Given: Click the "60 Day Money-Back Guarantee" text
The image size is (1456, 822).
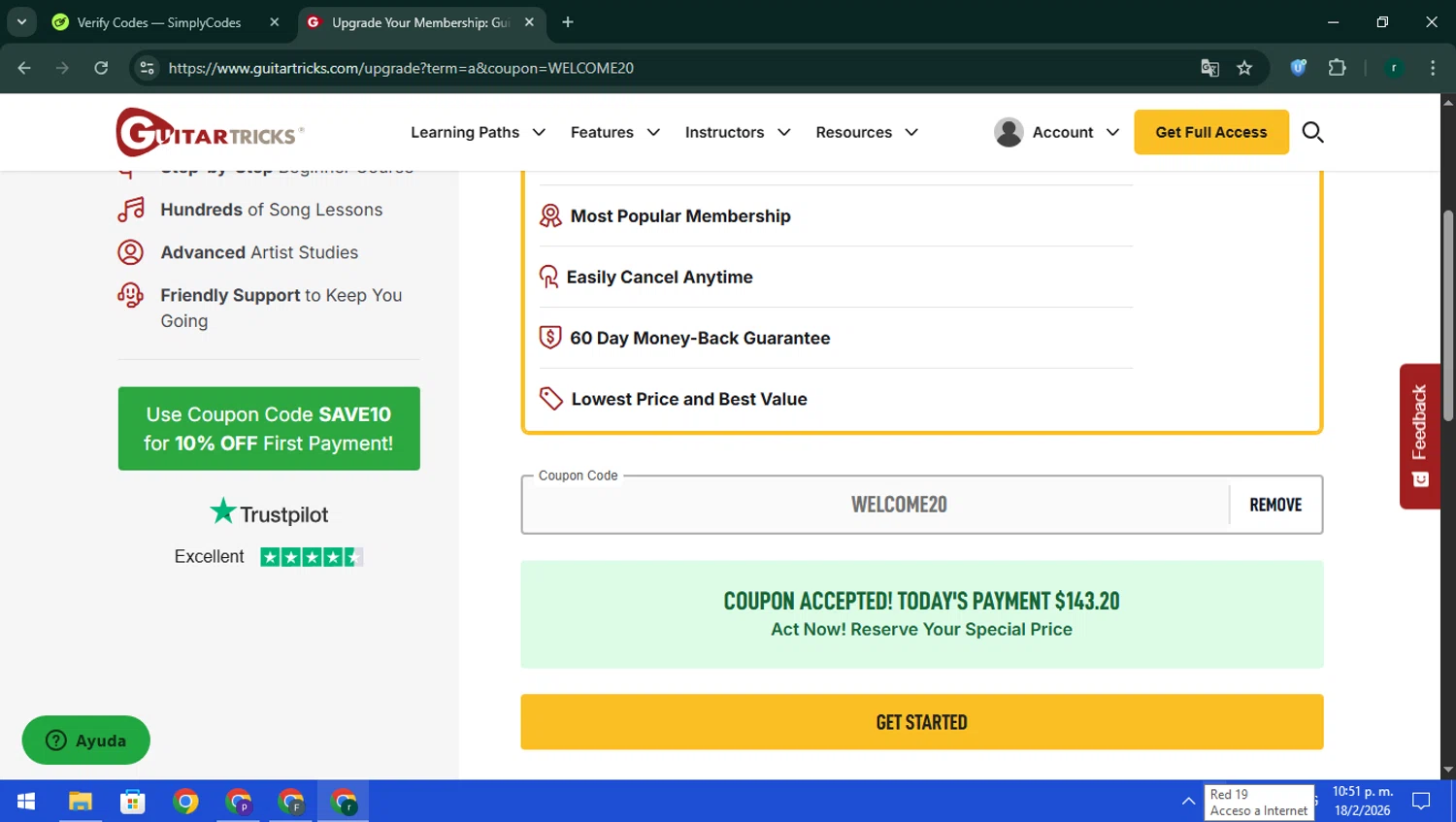Looking at the screenshot, I should (700, 338).
